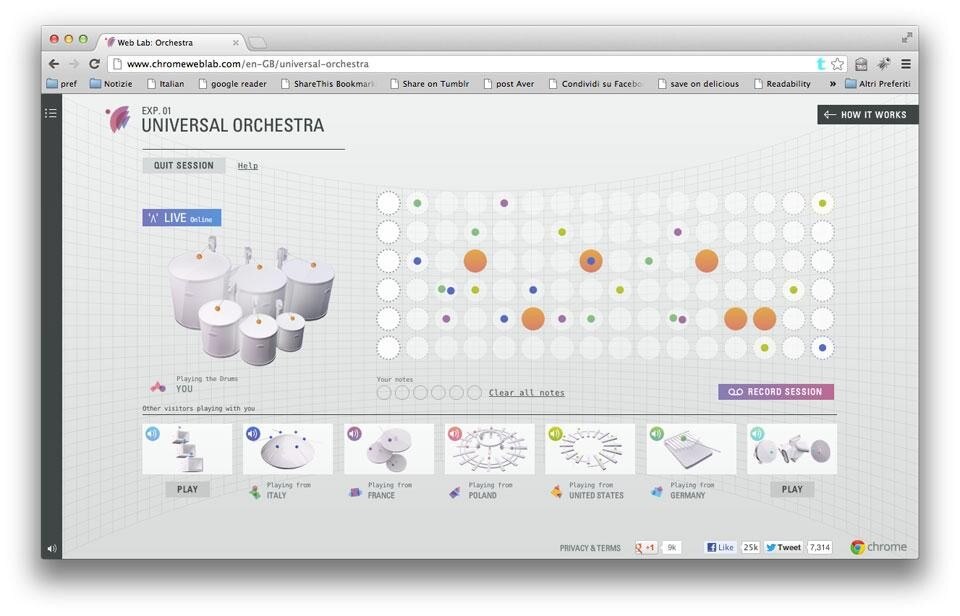Toggle master volume icon in bottom-left corner
Screen dimensions: 960x616
[x=52, y=548]
